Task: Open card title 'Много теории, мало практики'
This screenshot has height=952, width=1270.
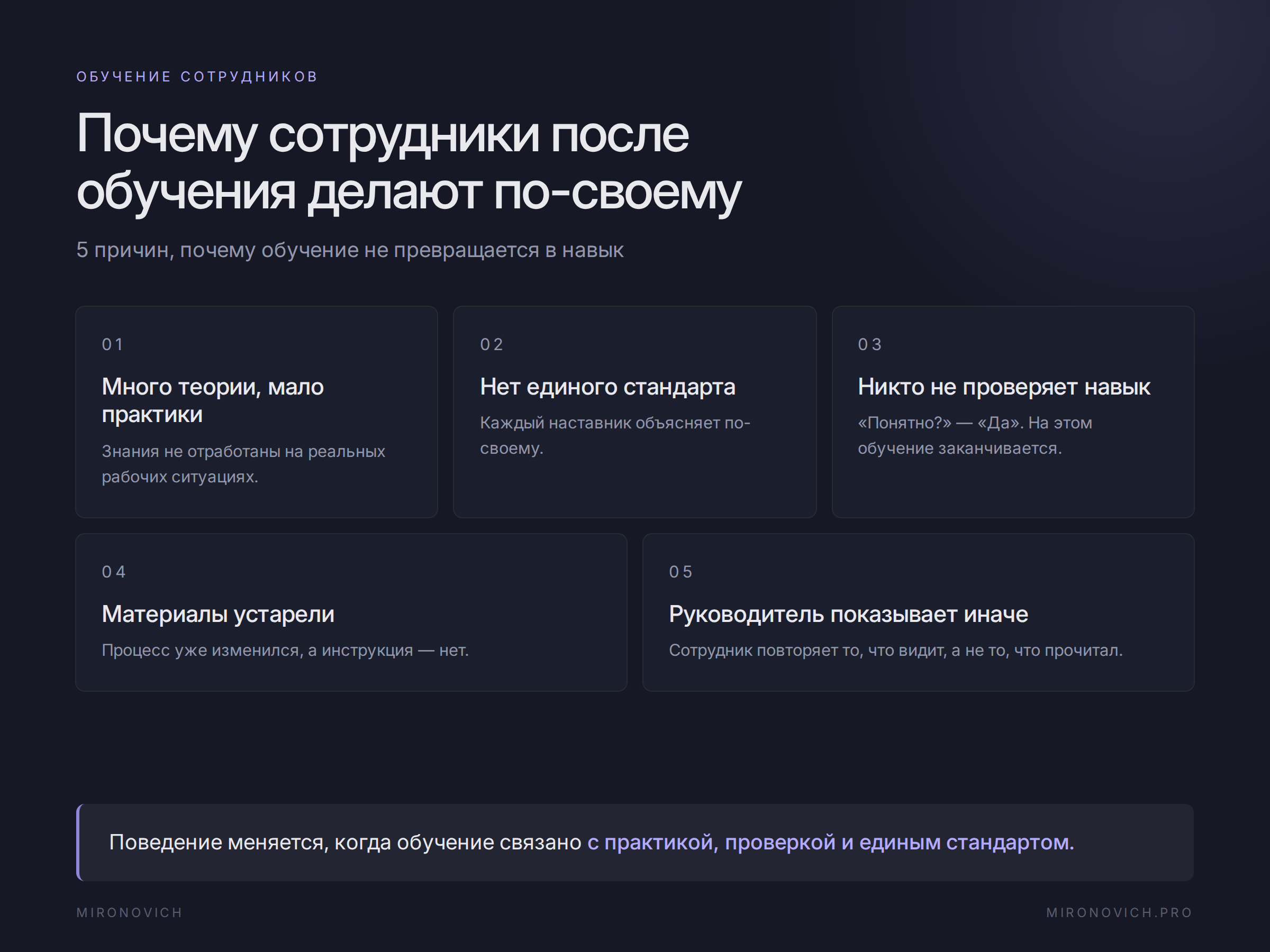Action: pos(212,400)
